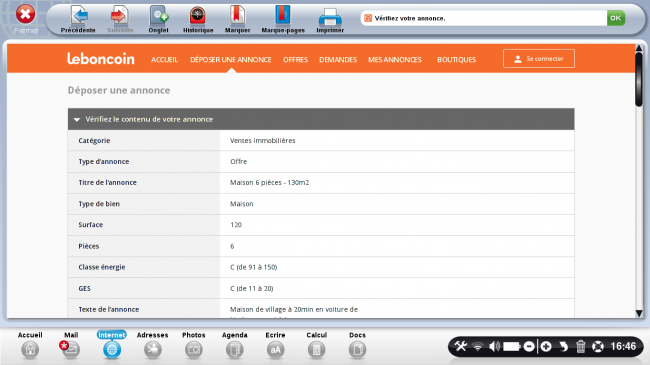The width and height of the screenshot is (650, 365).
Task: Open the Ecrire writing app
Action: tap(275, 345)
